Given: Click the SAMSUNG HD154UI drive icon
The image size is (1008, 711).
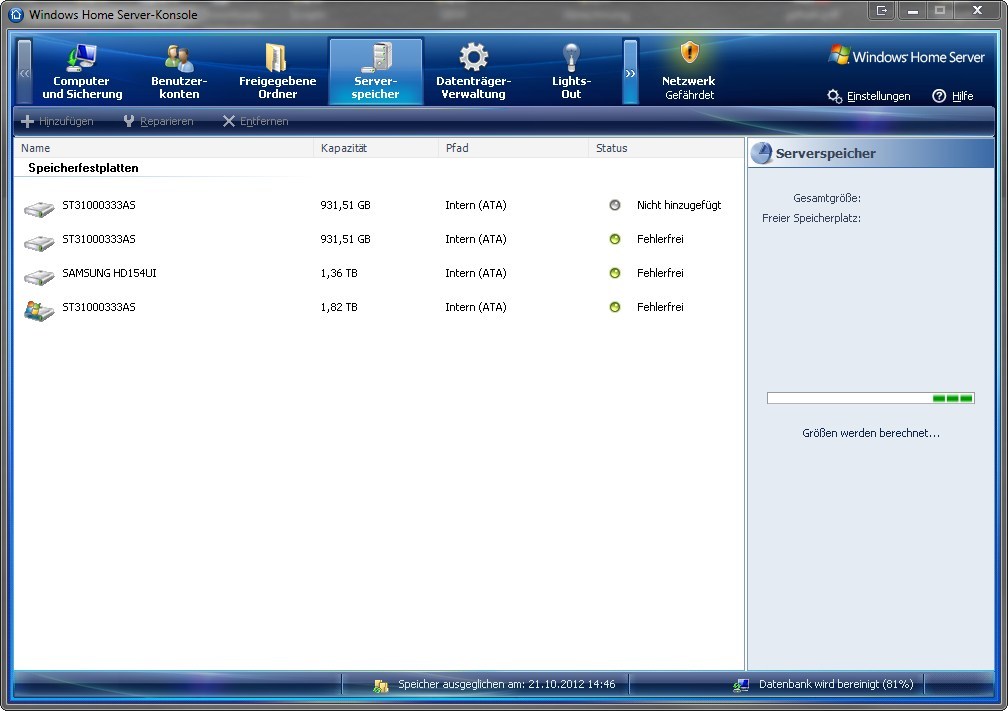Looking at the screenshot, I should (39, 276).
